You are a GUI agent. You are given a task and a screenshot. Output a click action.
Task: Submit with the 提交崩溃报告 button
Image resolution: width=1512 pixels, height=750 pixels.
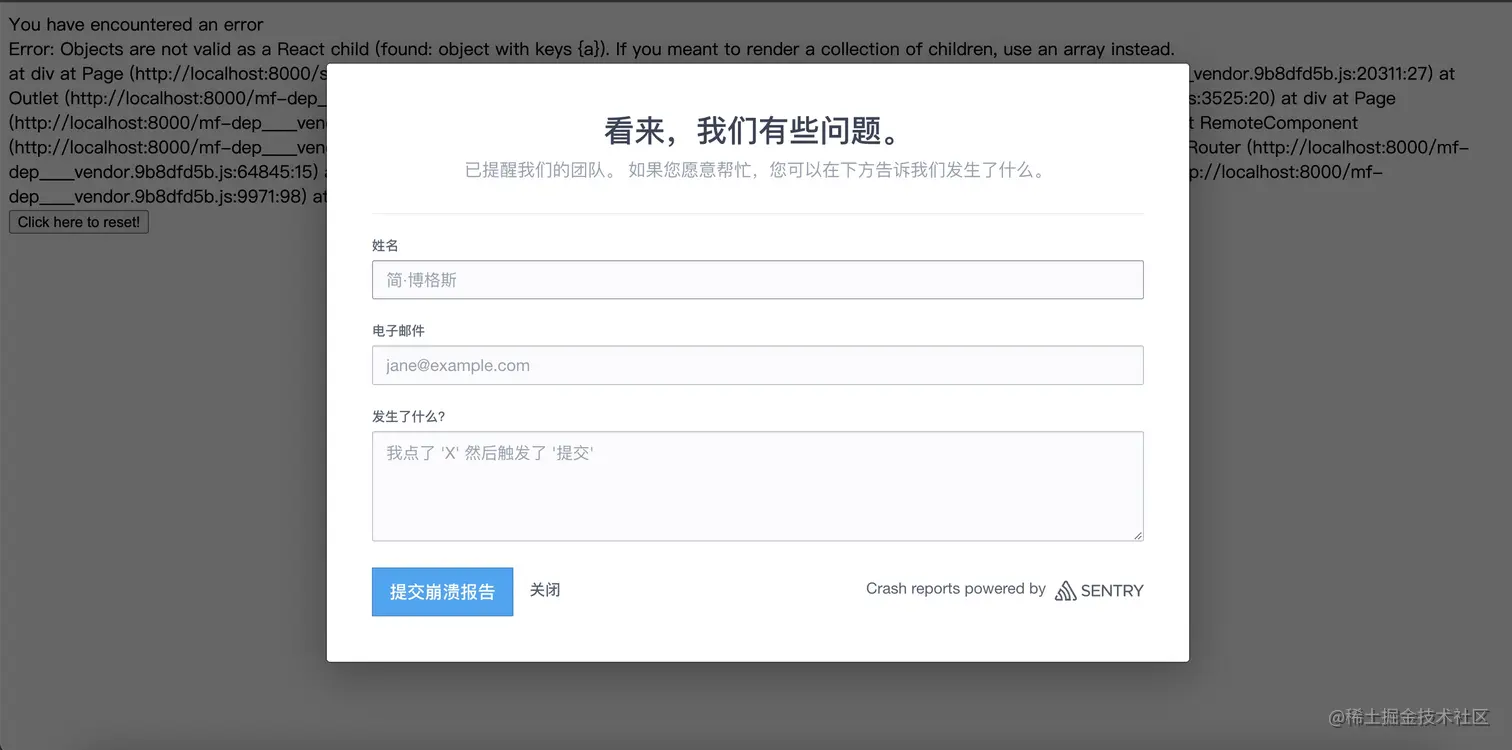(x=442, y=592)
